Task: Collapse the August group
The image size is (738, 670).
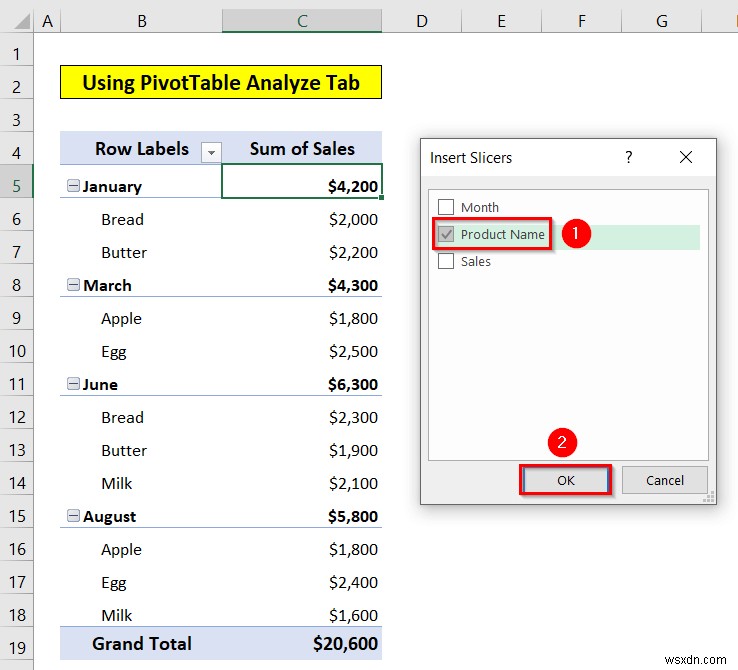Action: (73, 516)
